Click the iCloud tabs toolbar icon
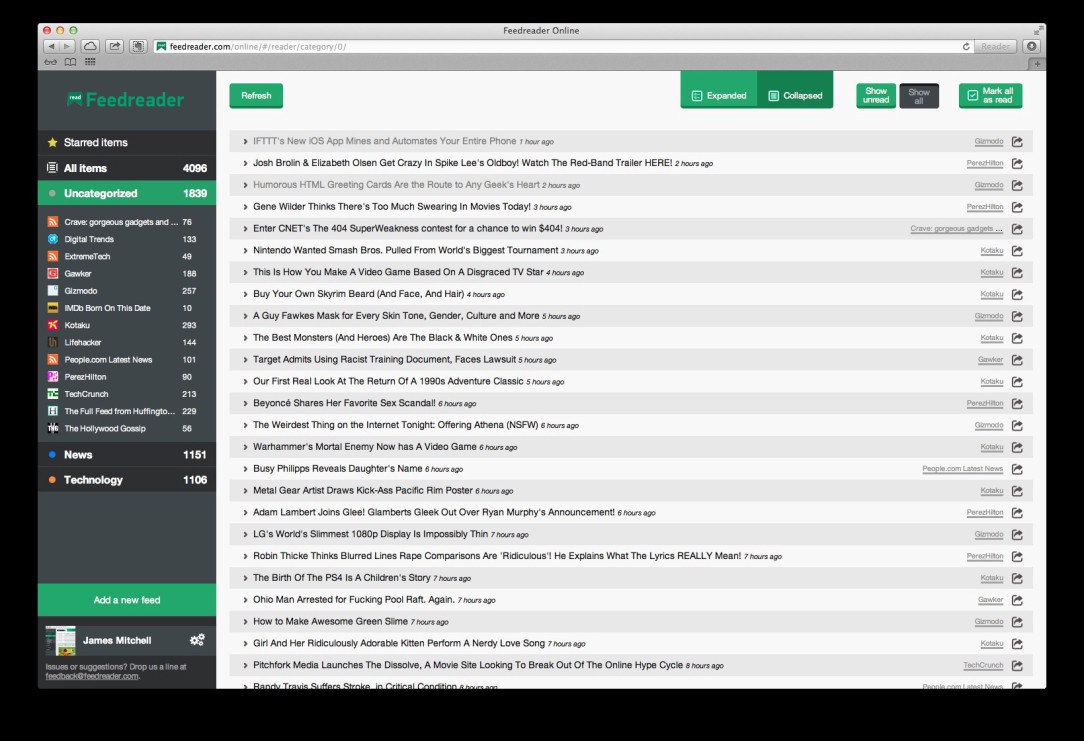The width and height of the screenshot is (1084, 741). [x=90, y=46]
